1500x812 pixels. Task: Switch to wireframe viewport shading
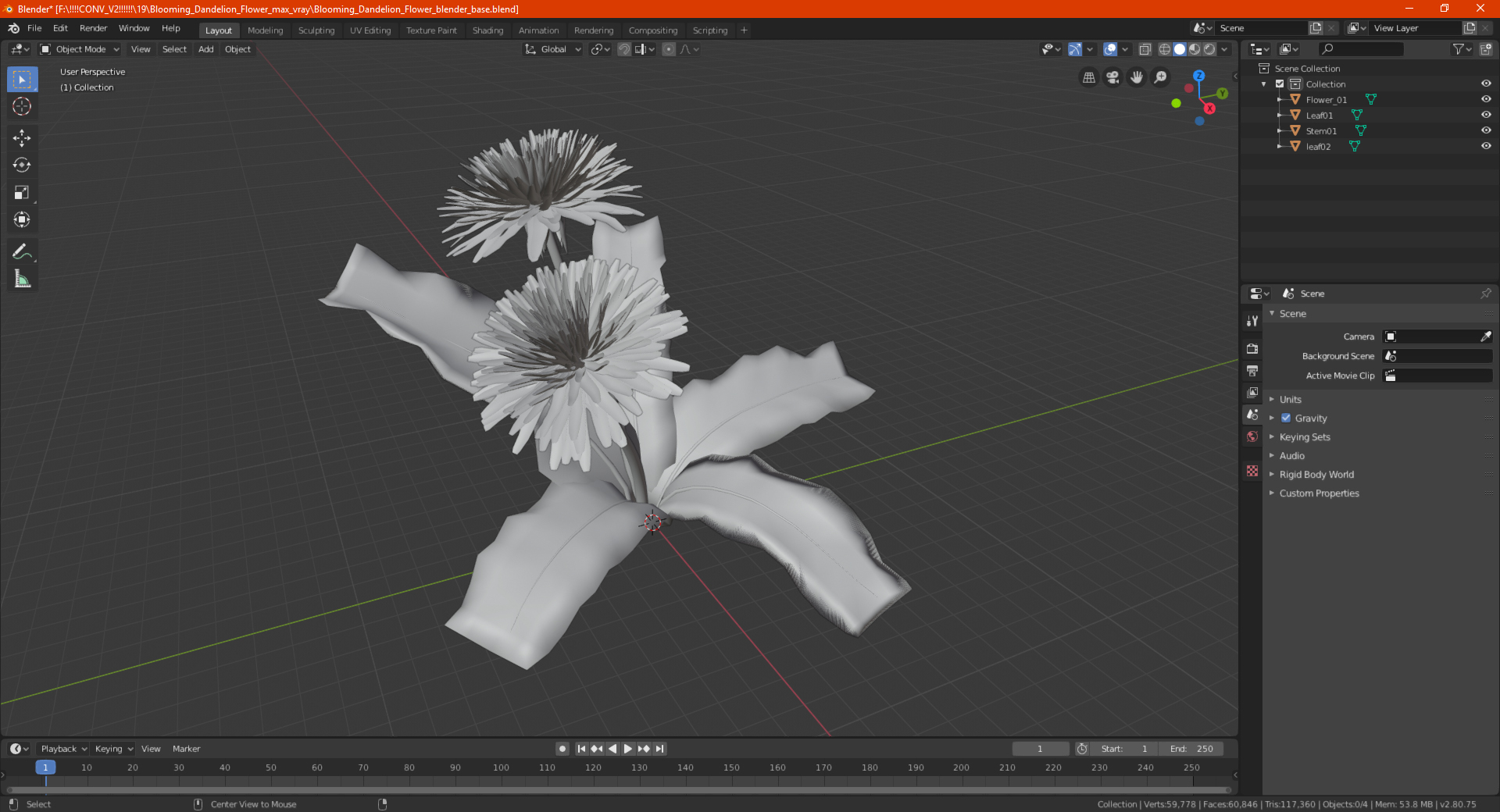tap(1164, 49)
